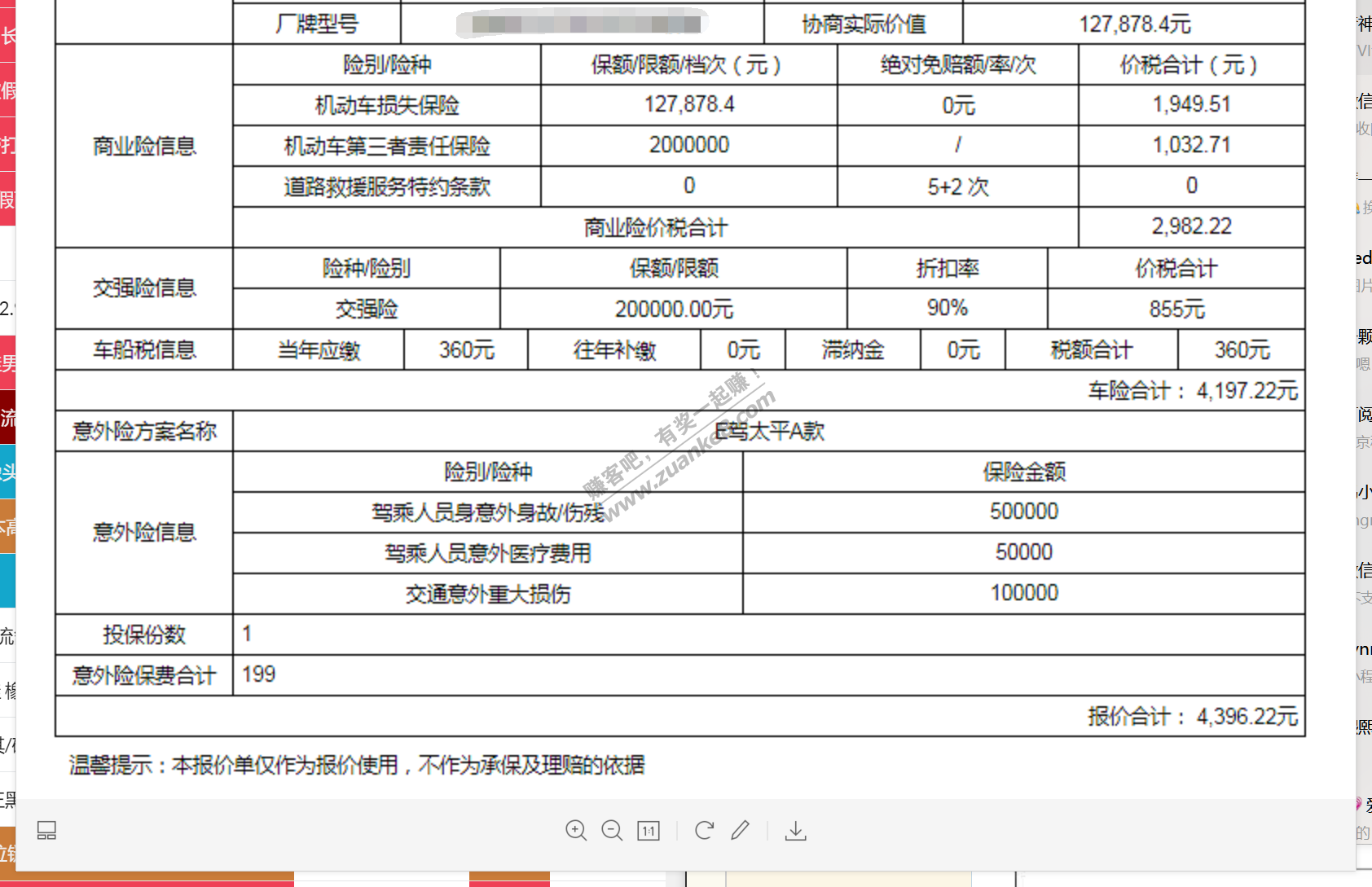Rotate the image clockwise

[x=704, y=830]
